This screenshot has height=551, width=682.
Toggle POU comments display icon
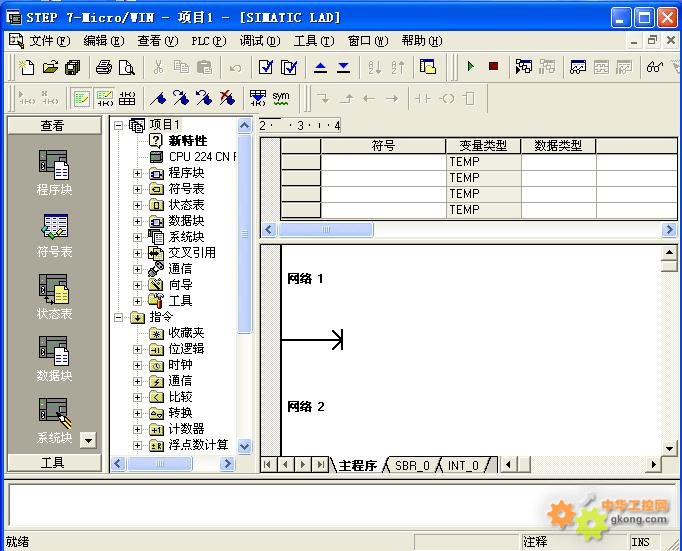(81, 98)
